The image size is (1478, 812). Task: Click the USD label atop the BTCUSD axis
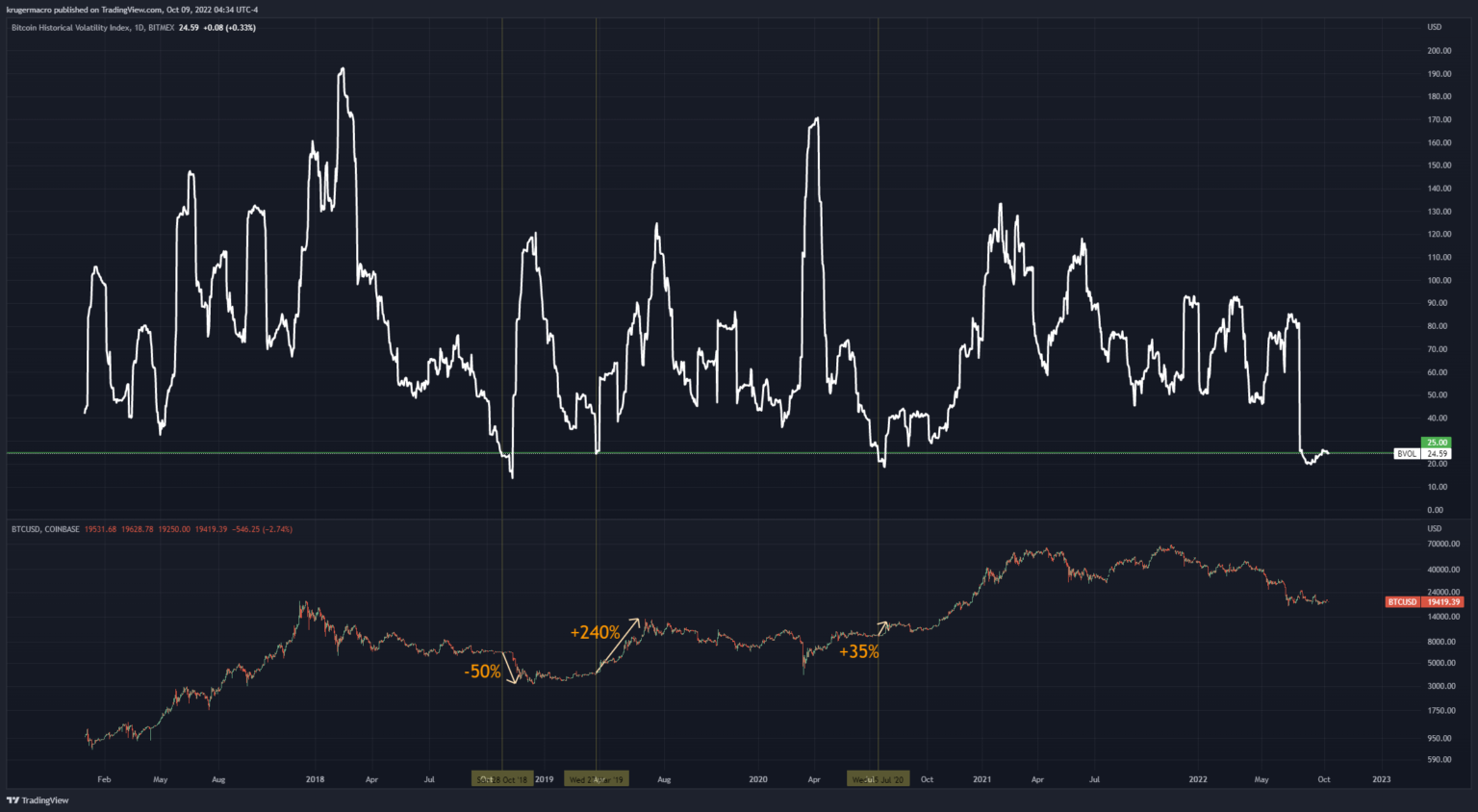(1434, 528)
